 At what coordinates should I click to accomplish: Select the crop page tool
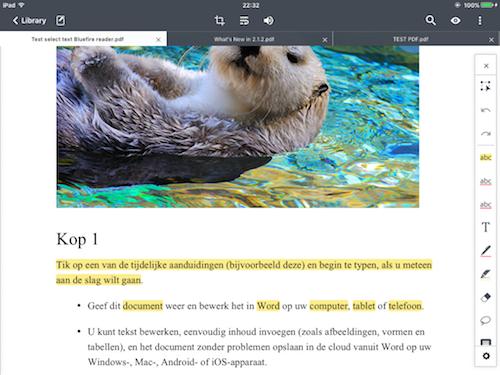219,21
